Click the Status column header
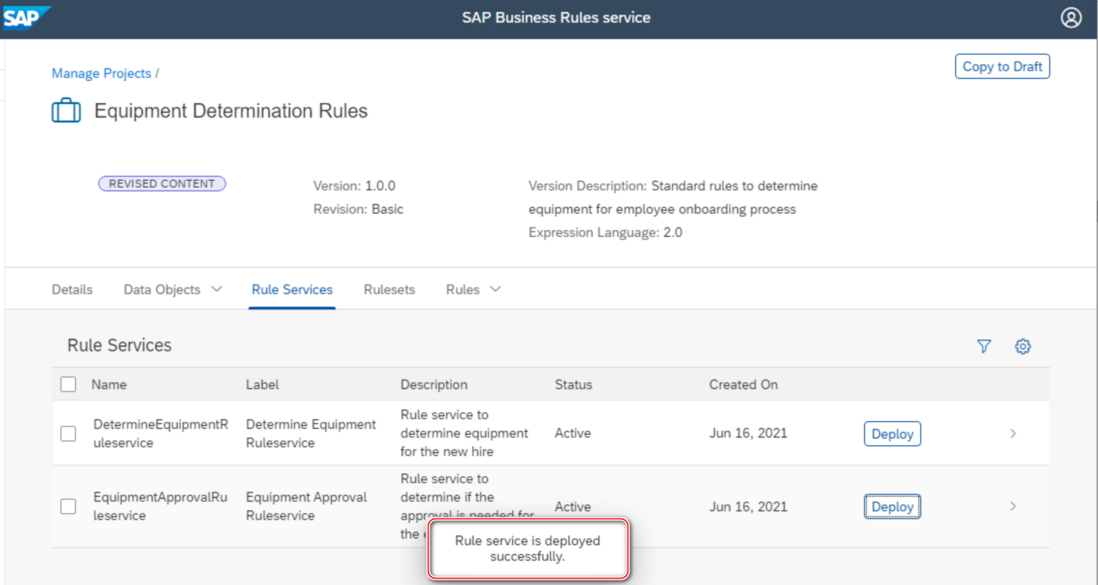1098x585 pixels. pyautogui.click(x=574, y=385)
